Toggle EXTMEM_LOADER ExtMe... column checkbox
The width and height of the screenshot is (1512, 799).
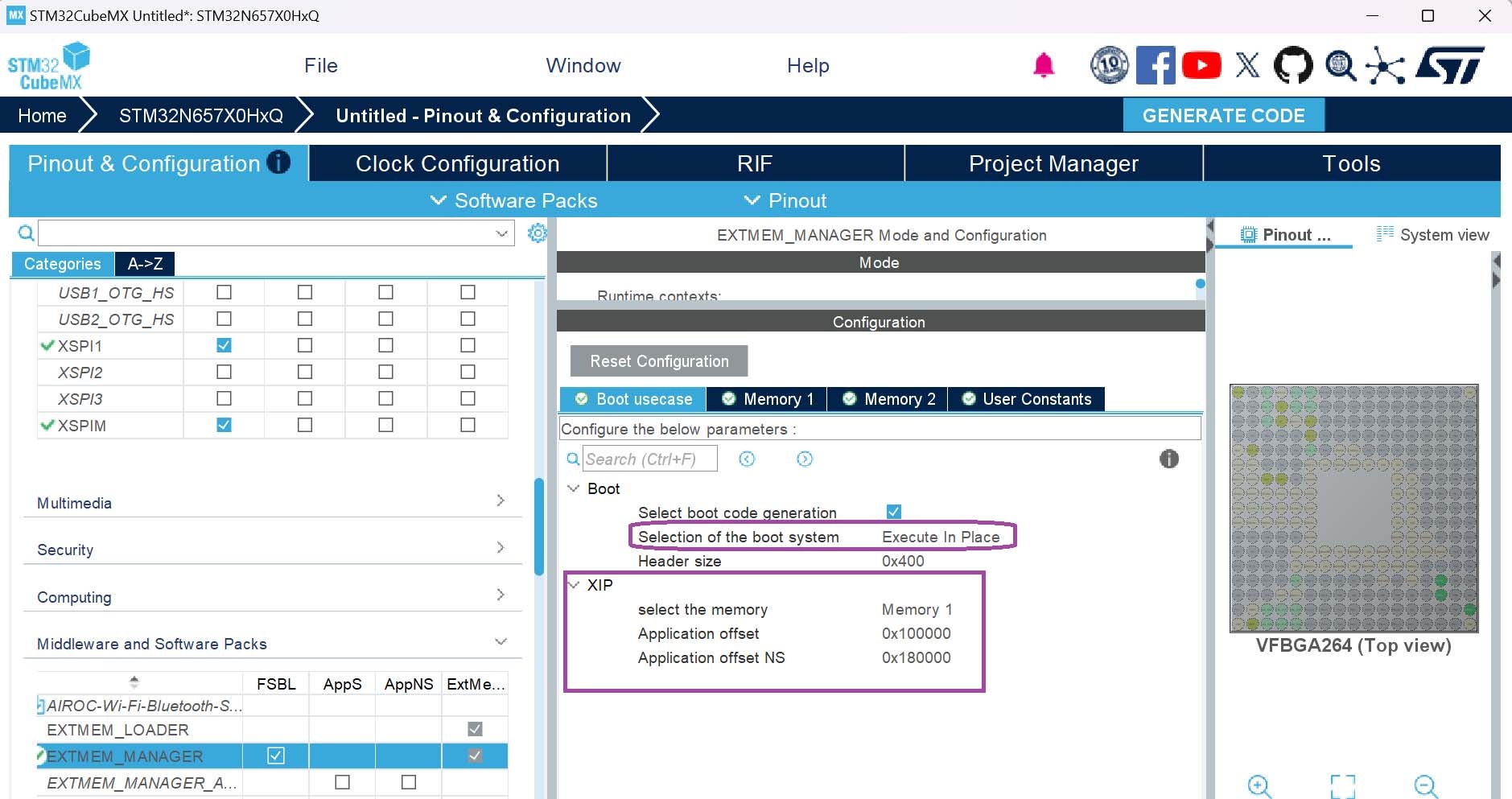476,729
